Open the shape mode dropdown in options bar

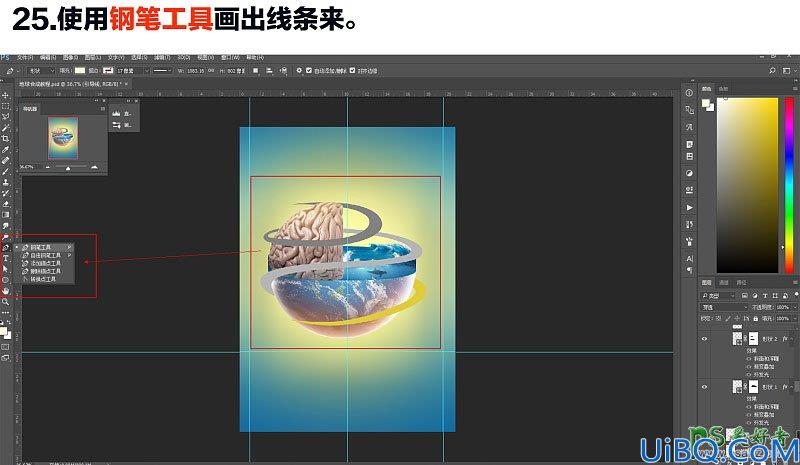coord(40,70)
